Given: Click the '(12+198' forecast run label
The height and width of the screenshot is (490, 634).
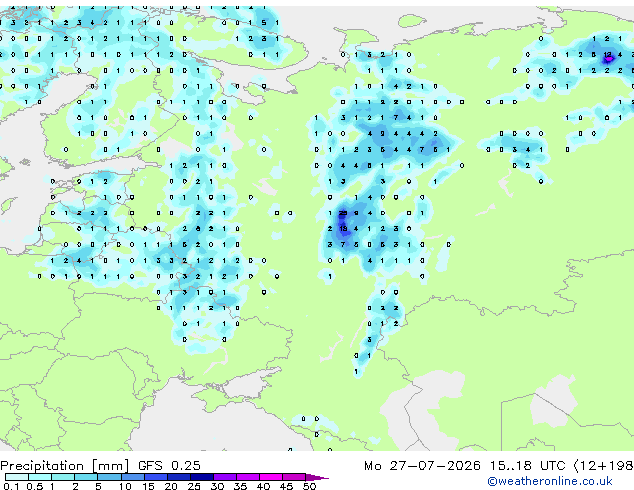Looking at the screenshot, I should (x=603, y=466).
